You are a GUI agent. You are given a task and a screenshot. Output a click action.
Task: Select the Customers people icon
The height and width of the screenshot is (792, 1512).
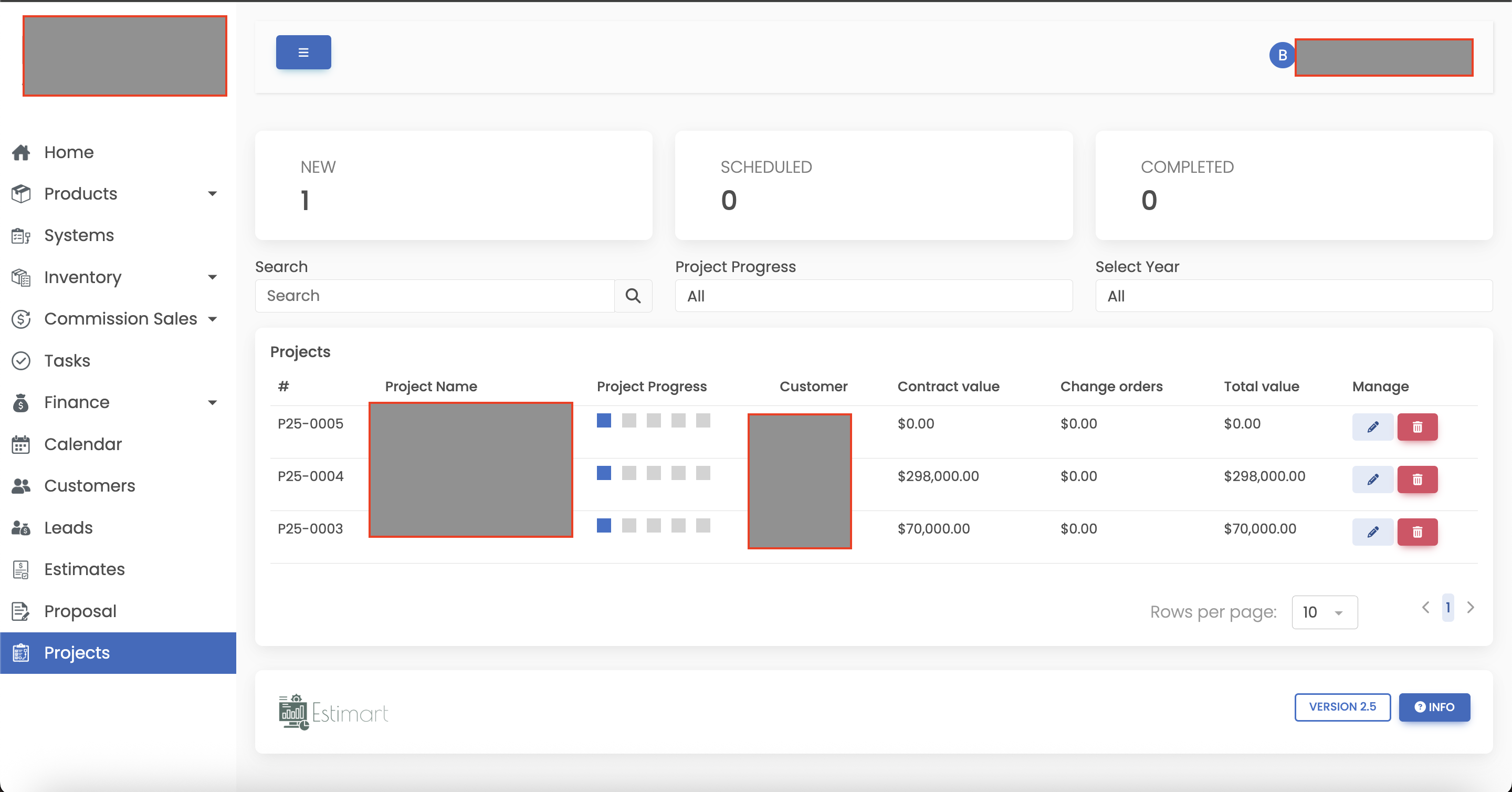[x=21, y=485]
